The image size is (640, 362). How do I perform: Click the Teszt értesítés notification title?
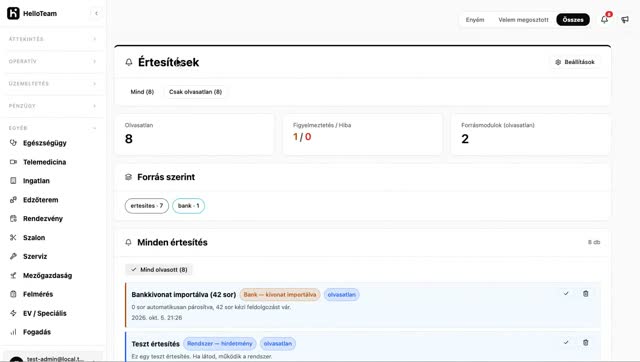pos(156,344)
